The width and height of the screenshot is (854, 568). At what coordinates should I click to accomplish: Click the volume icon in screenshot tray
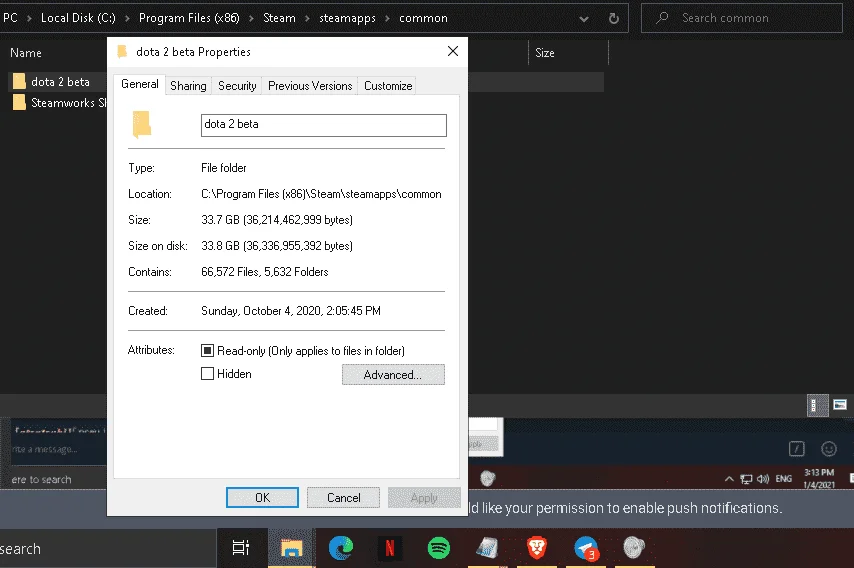pyautogui.click(x=762, y=479)
